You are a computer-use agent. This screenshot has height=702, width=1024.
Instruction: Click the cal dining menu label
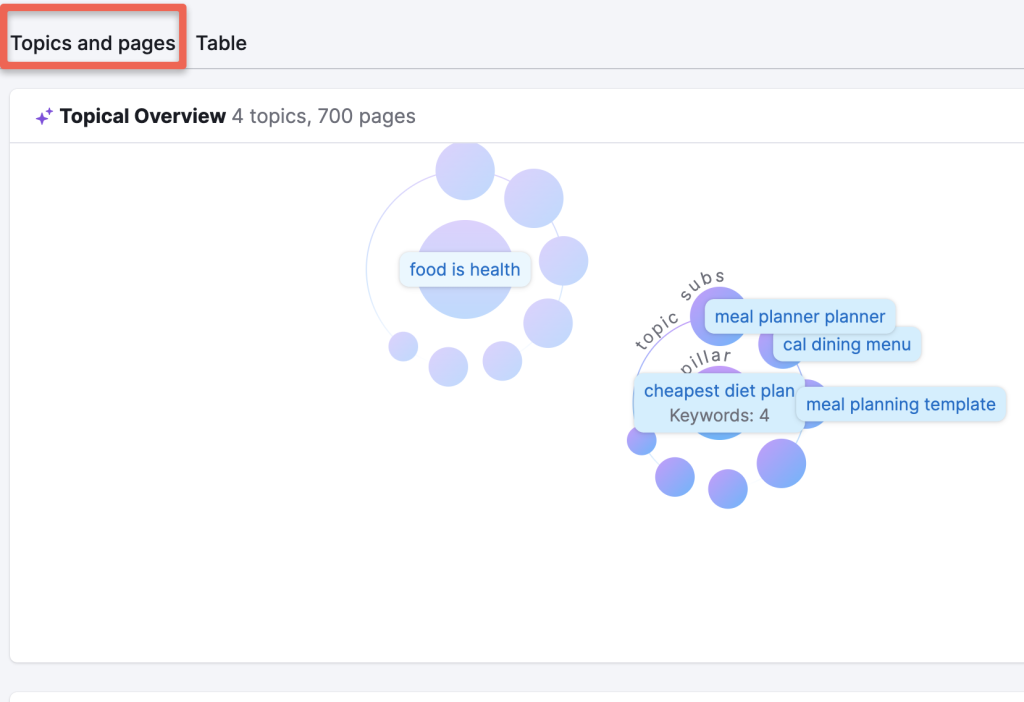[846, 344]
